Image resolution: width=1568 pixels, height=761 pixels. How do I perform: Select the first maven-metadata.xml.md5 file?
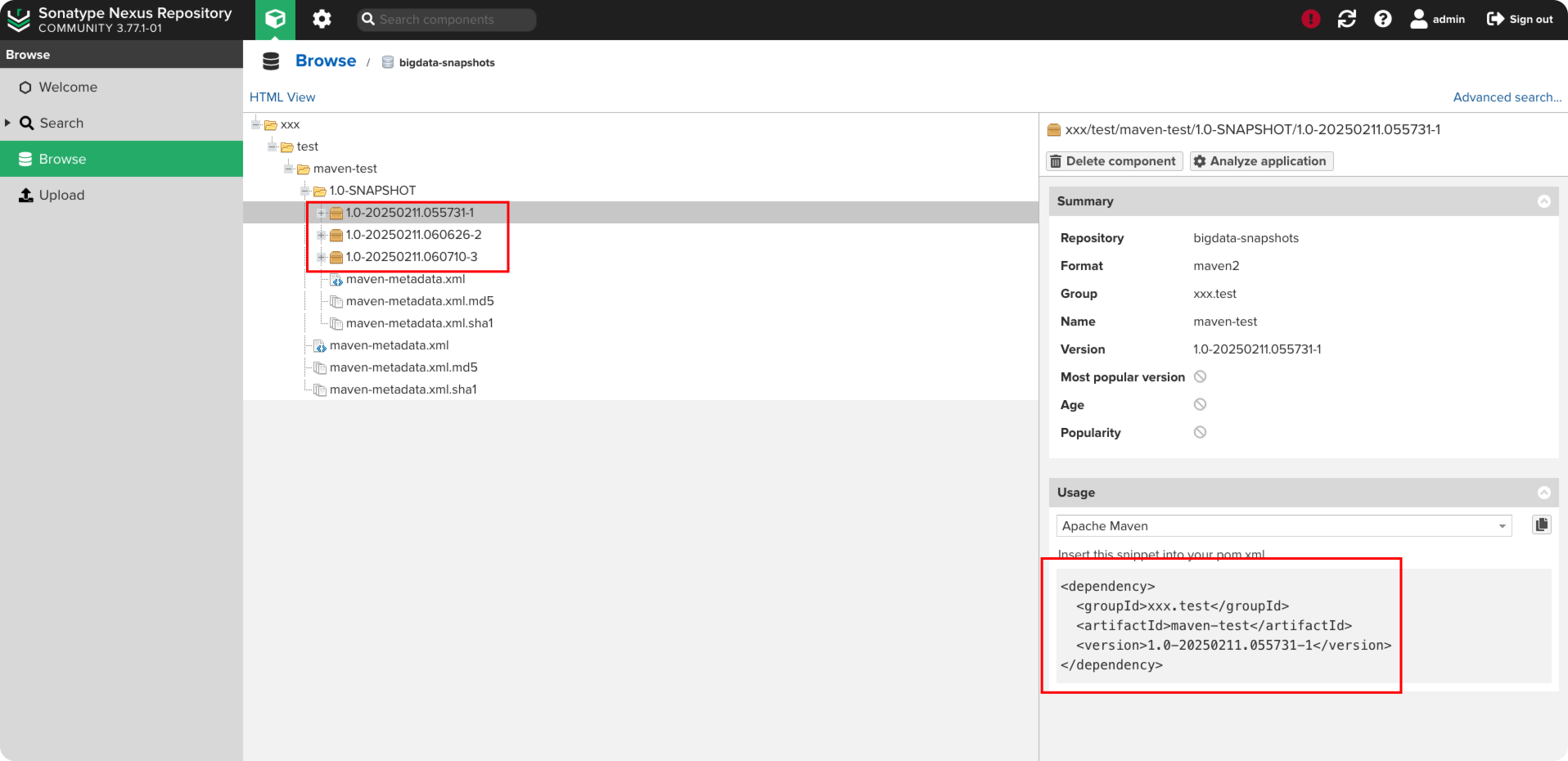pos(420,301)
